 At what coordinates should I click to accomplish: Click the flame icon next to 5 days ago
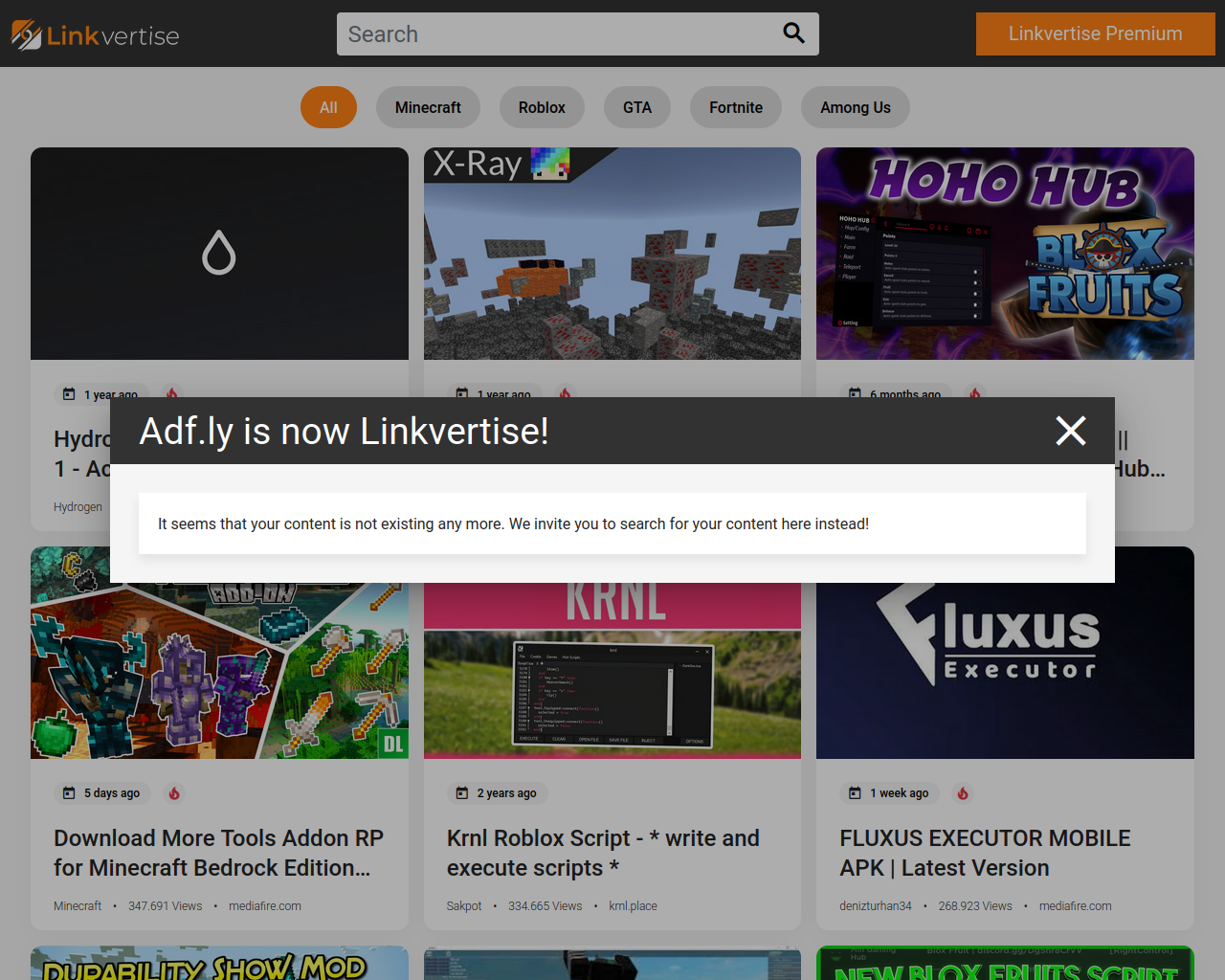pyautogui.click(x=174, y=793)
